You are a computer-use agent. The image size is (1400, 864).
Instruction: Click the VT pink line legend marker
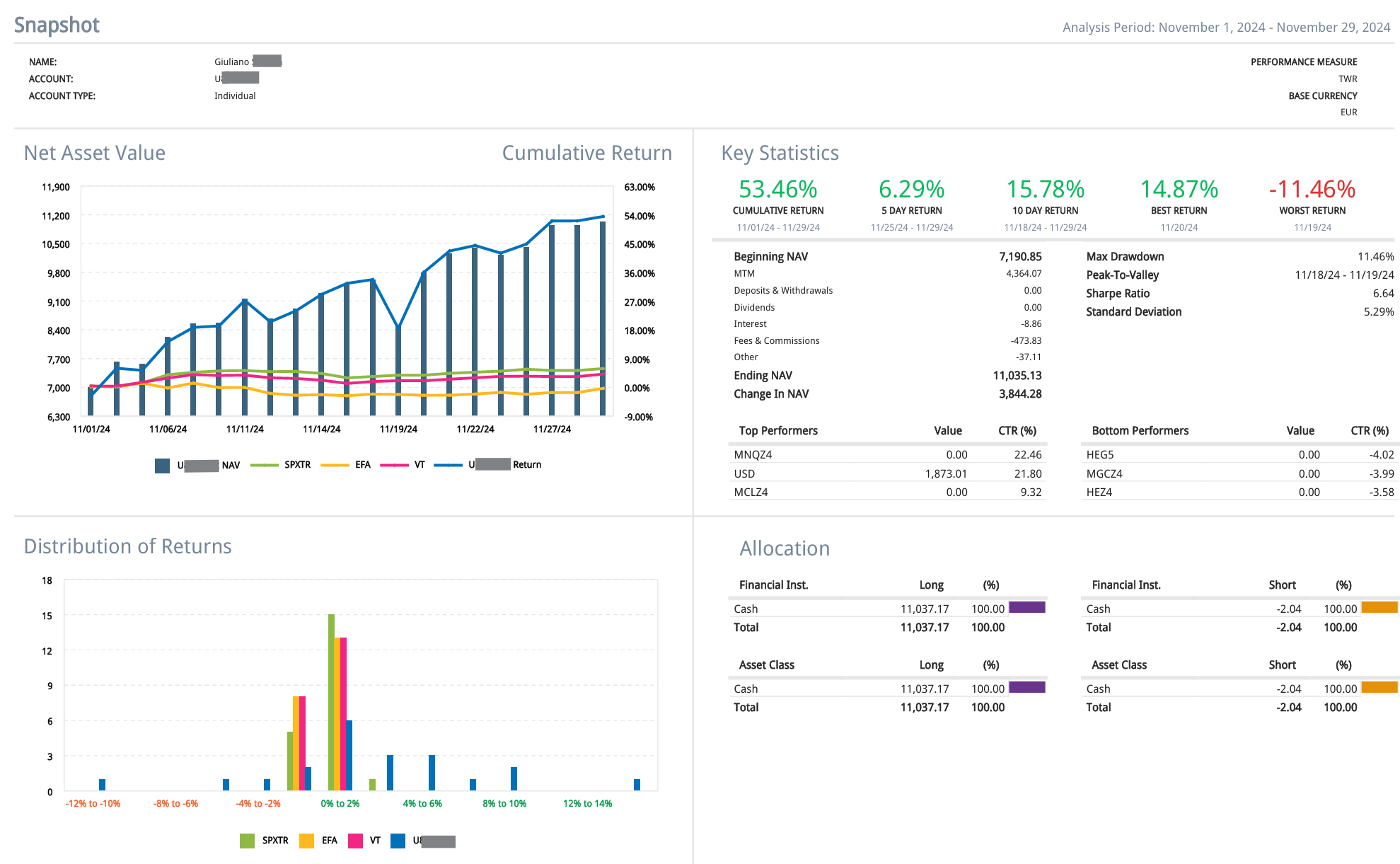(x=394, y=465)
